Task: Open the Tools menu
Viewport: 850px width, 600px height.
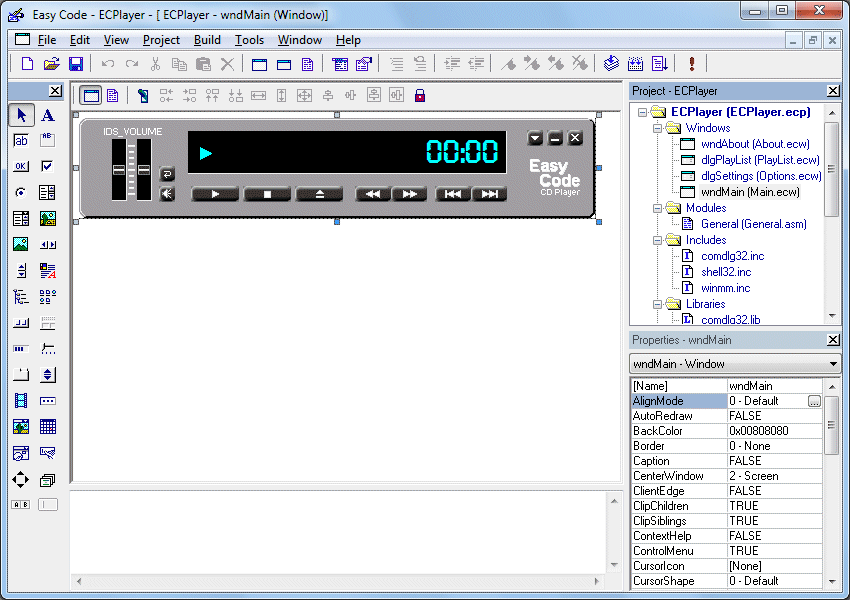Action: pyautogui.click(x=249, y=40)
